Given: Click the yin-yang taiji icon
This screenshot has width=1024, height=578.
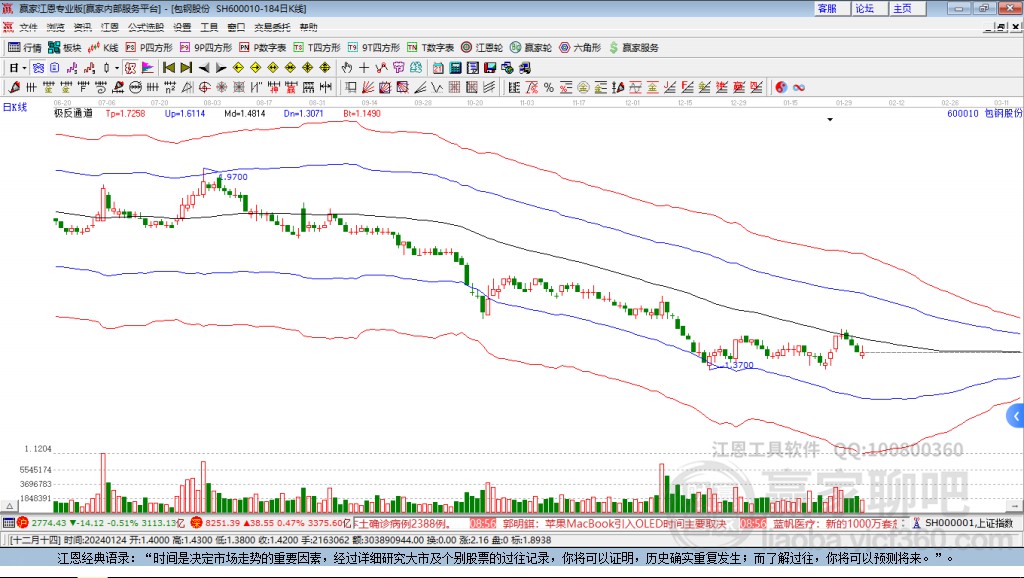Looking at the screenshot, I should pos(781,87).
